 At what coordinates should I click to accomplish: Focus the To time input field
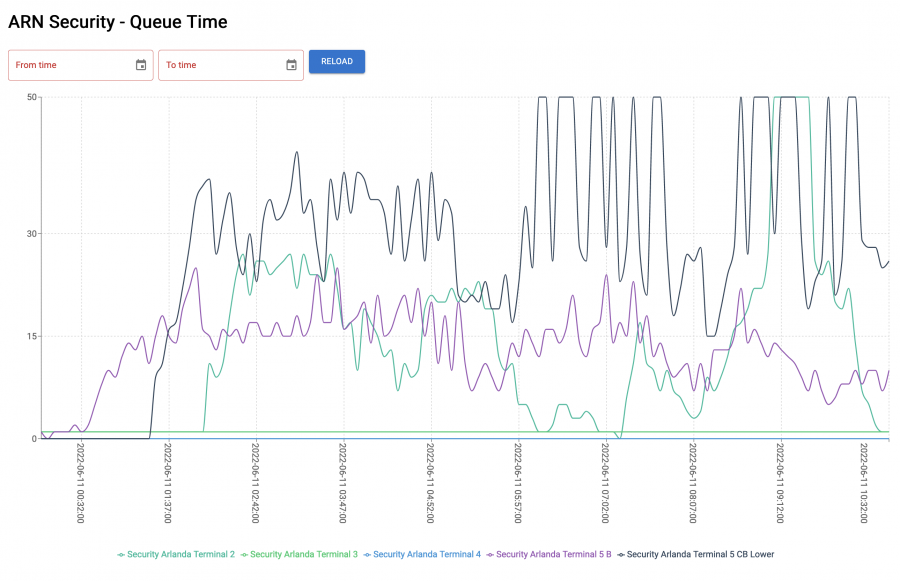click(x=220, y=65)
